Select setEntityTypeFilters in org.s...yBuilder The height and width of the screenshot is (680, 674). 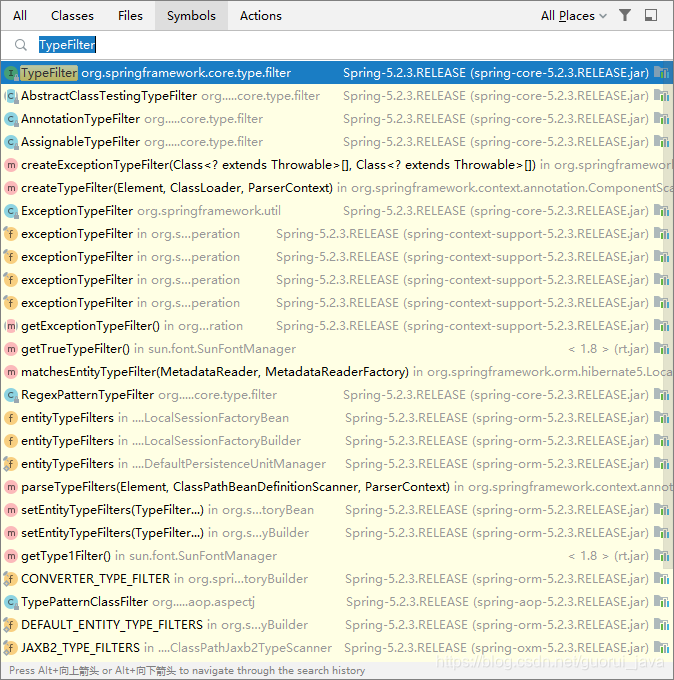tap(337, 533)
